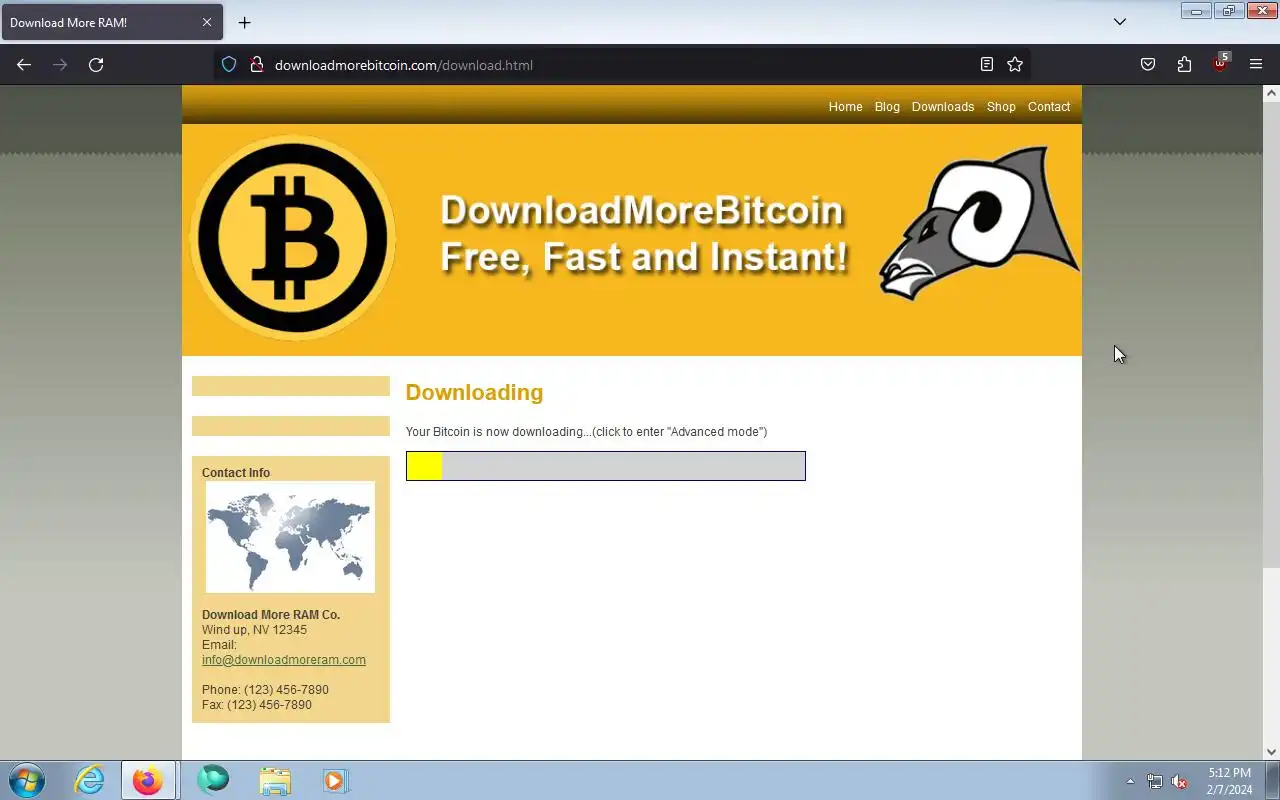The height and width of the screenshot is (800, 1280).
Task: Open the Pocket save icon
Action: coord(1148,65)
